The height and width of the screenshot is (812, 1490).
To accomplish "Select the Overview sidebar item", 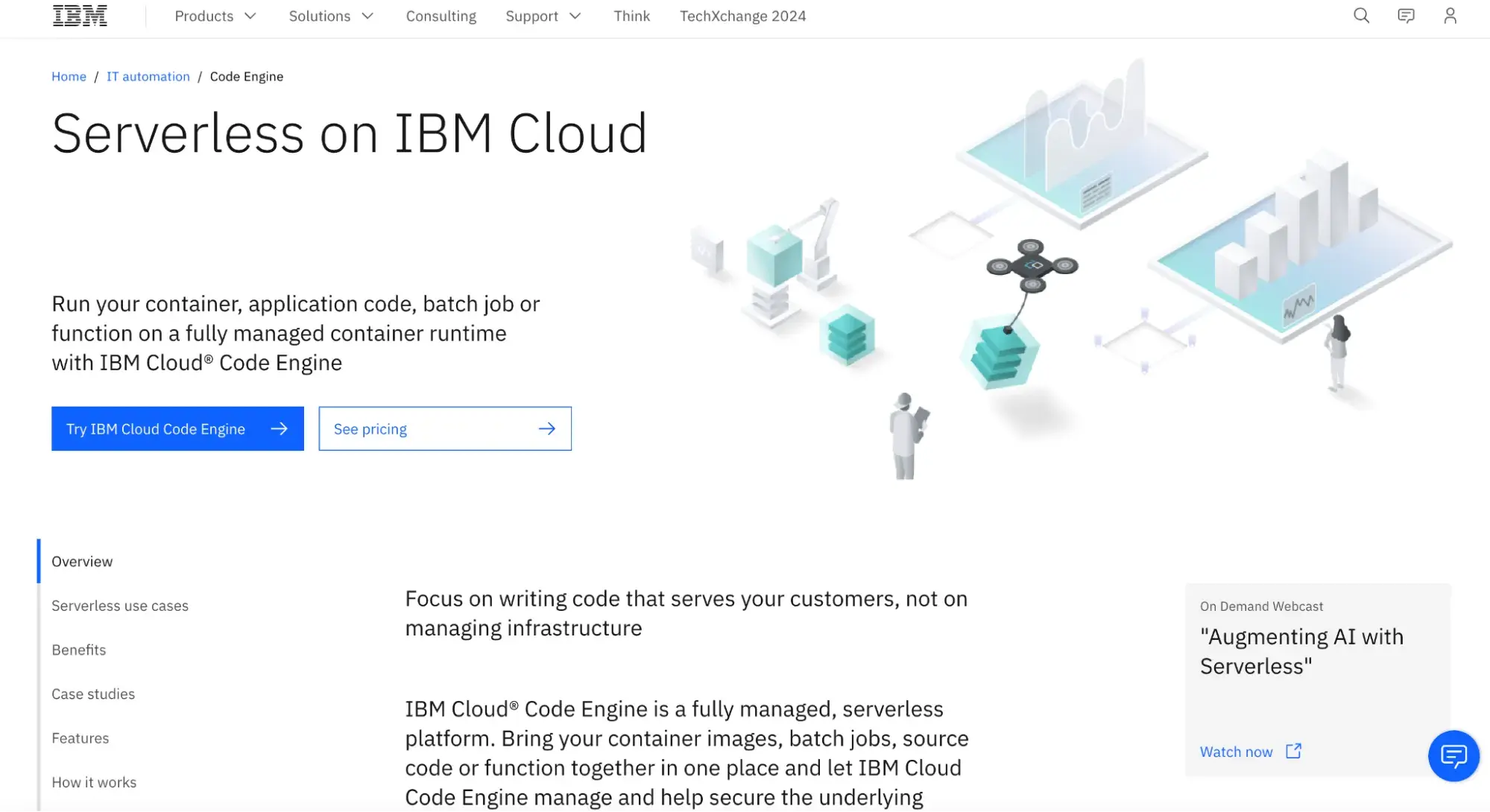I will click(82, 561).
